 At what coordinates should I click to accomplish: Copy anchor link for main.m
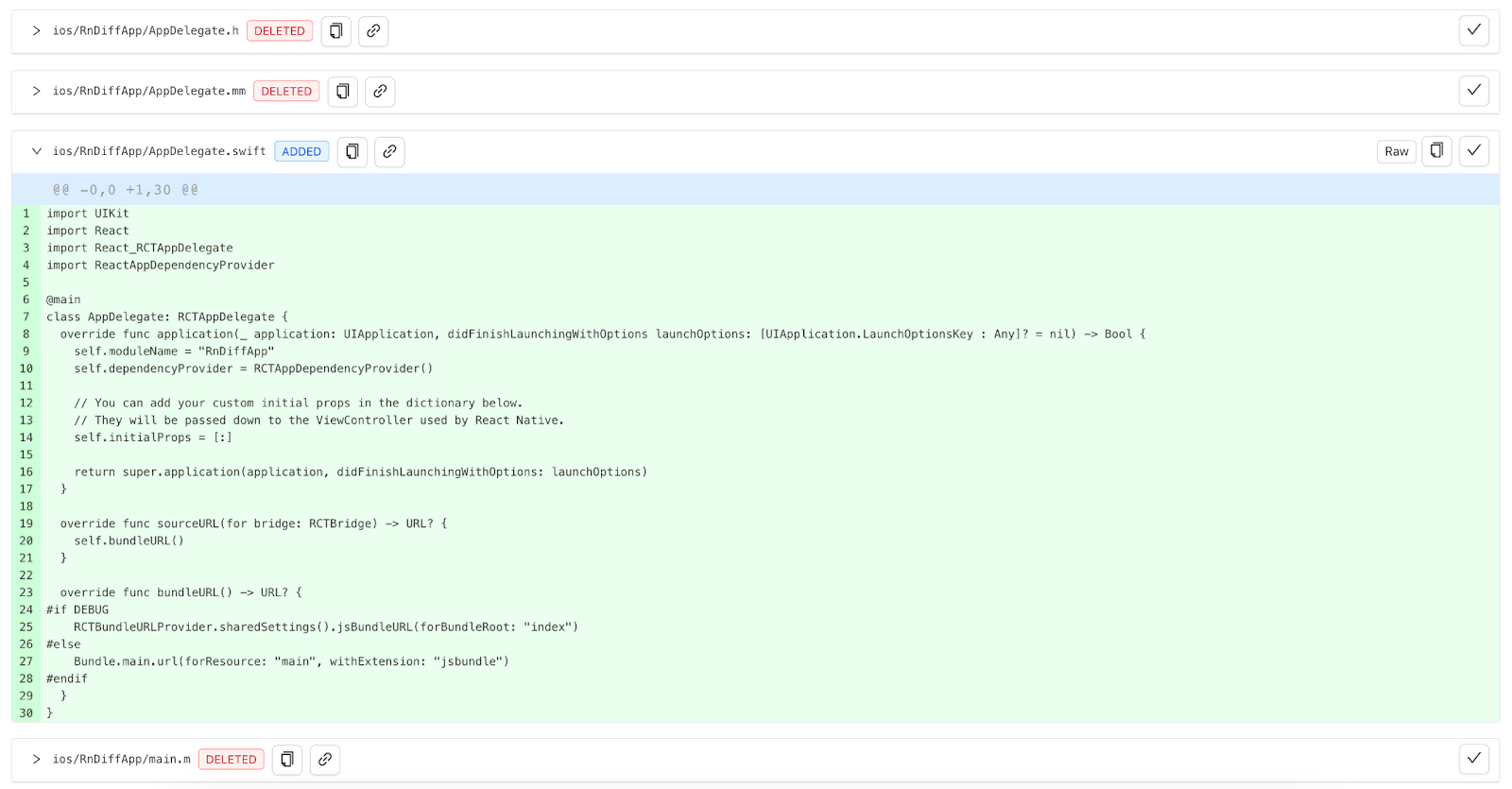tap(325, 760)
